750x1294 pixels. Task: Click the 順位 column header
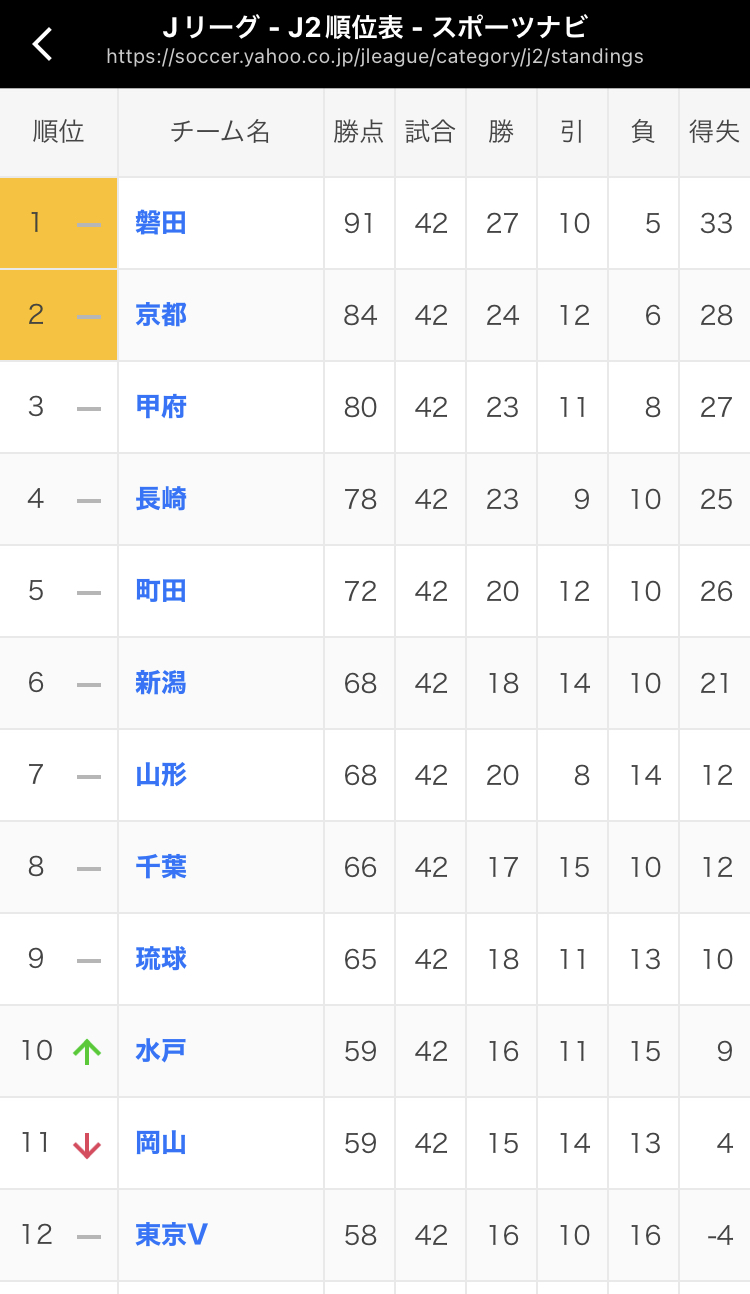(x=58, y=132)
